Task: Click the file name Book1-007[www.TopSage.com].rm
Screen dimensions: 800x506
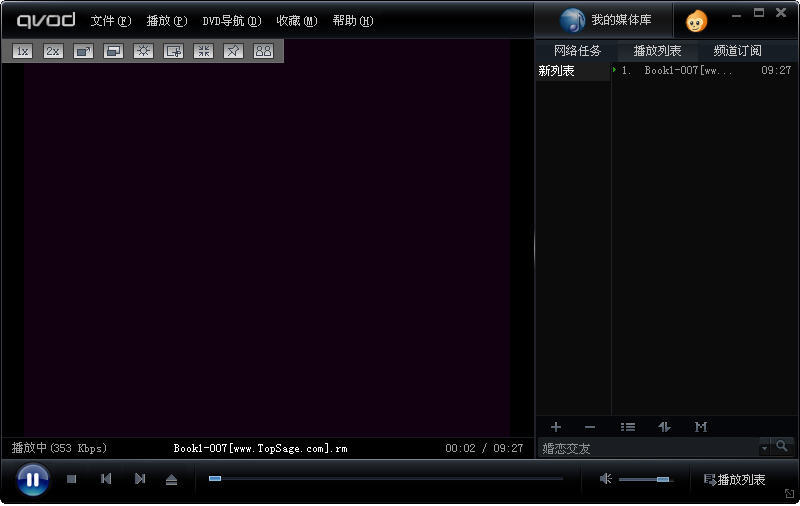Action: 260,448
